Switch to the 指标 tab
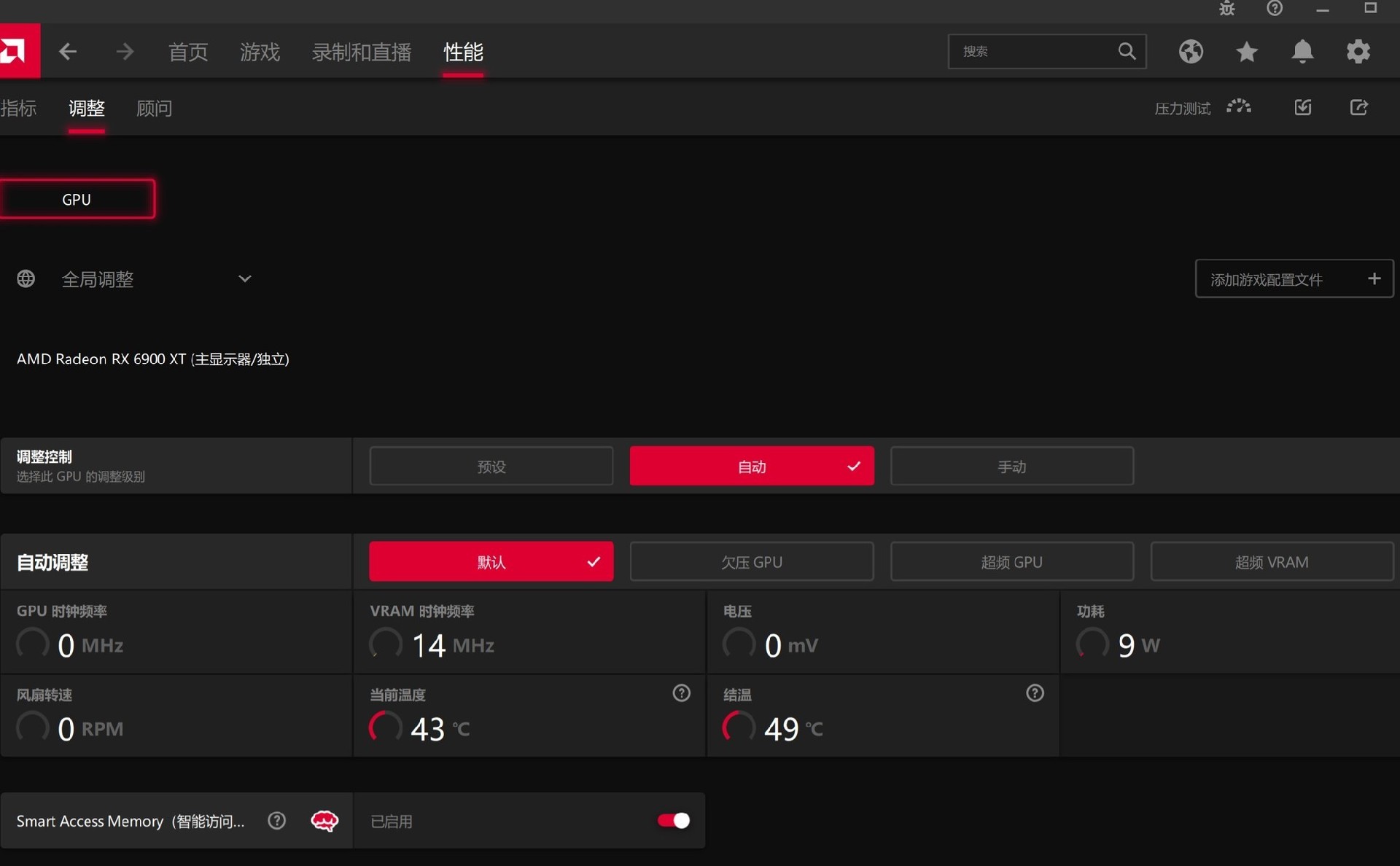The image size is (1400, 866). [x=19, y=108]
